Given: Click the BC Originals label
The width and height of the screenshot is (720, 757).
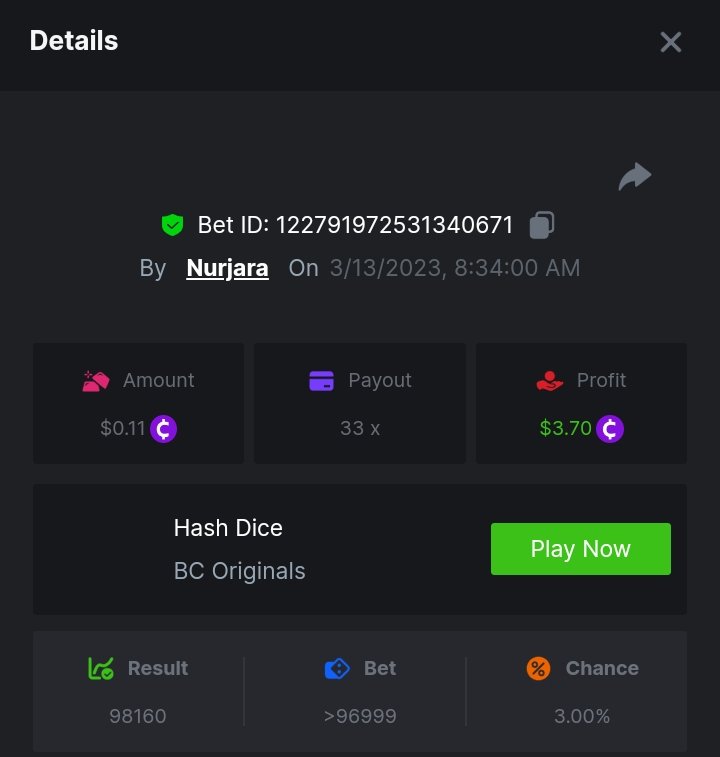Looking at the screenshot, I should coord(239,571).
